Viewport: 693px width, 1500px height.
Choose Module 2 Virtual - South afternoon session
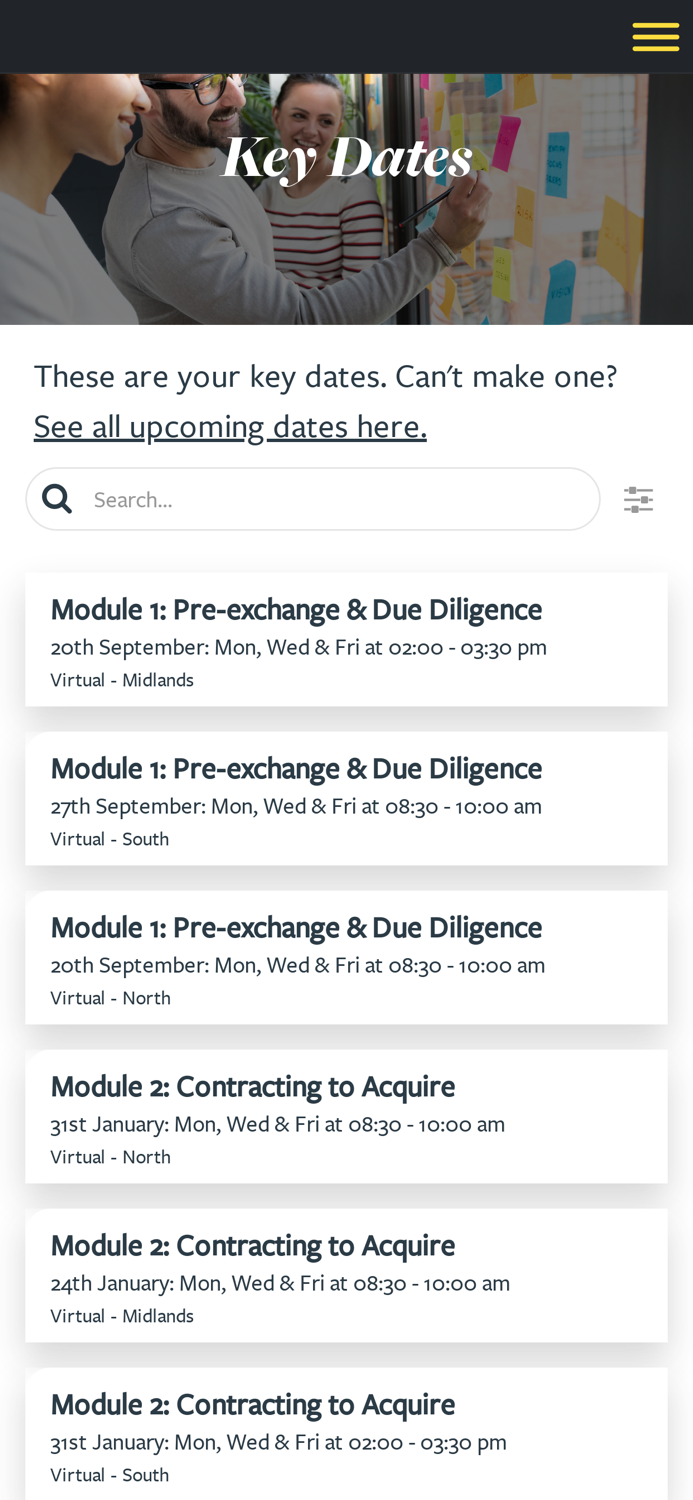click(346, 1435)
